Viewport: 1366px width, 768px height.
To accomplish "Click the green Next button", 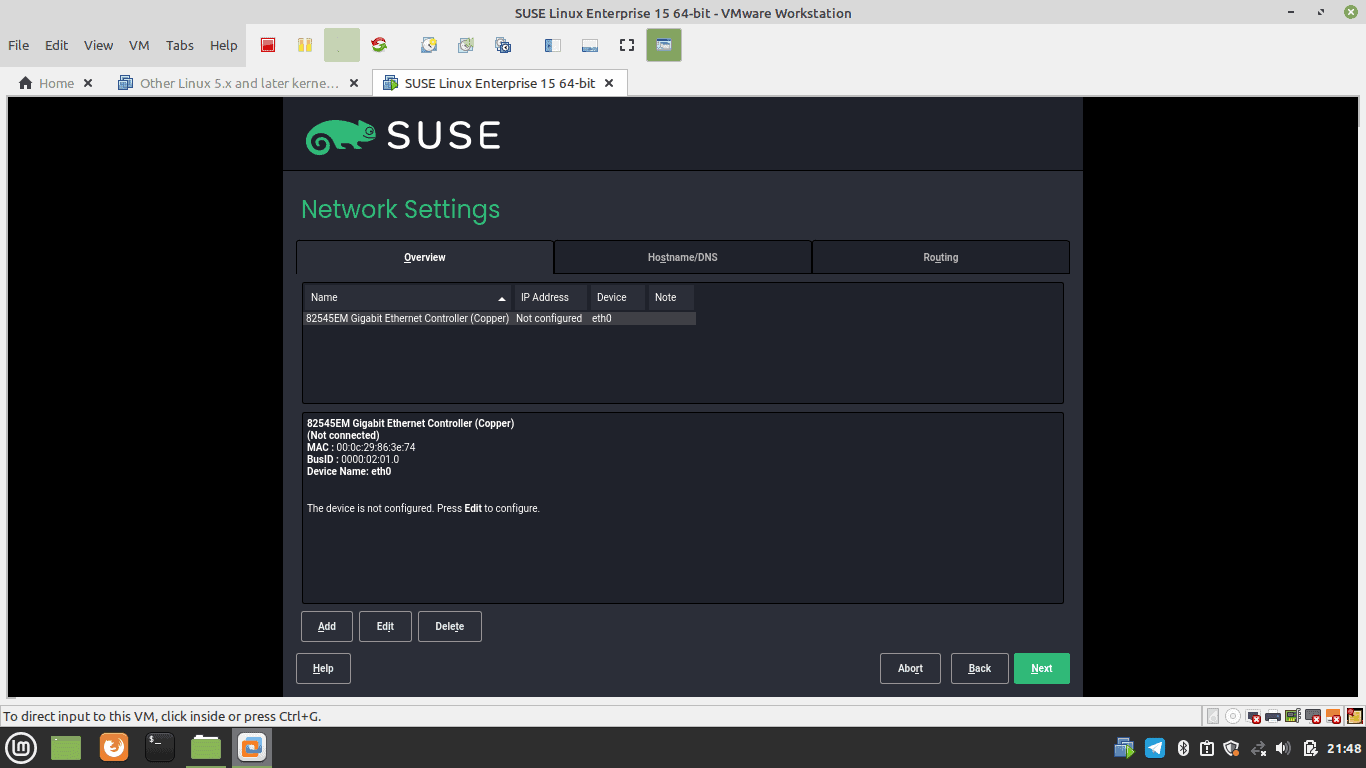I will (1042, 668).
